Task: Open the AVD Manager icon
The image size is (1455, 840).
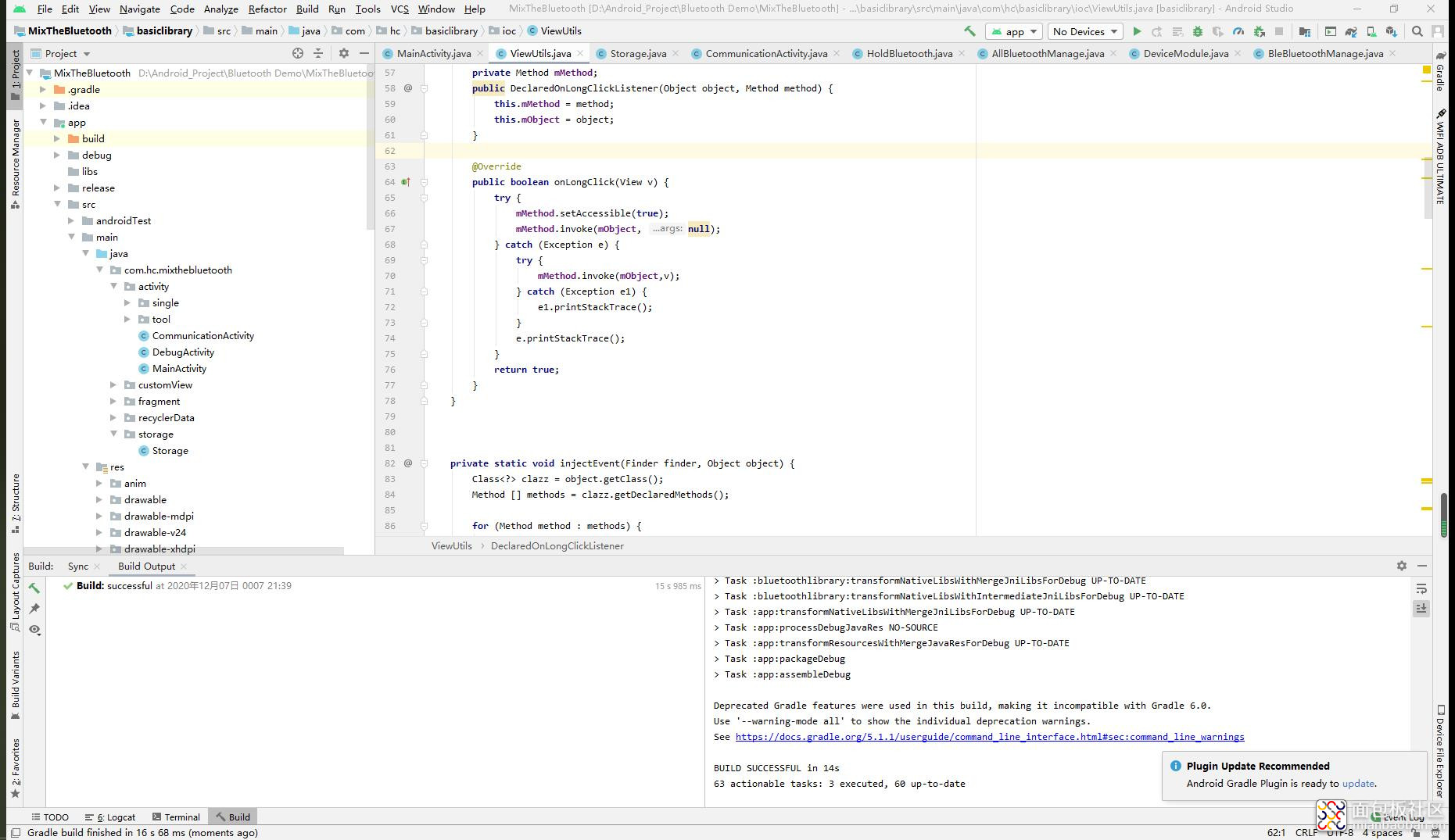Action: (x=1371, y=31)
